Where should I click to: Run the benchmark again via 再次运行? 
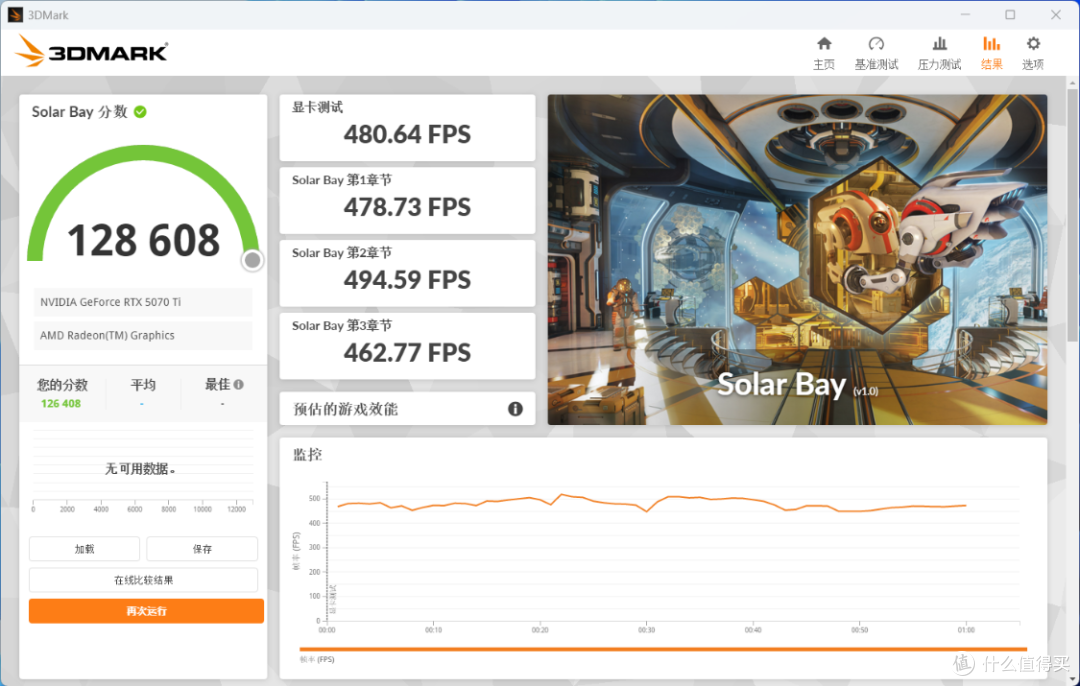pyautogui.click(x=145, y=611)
